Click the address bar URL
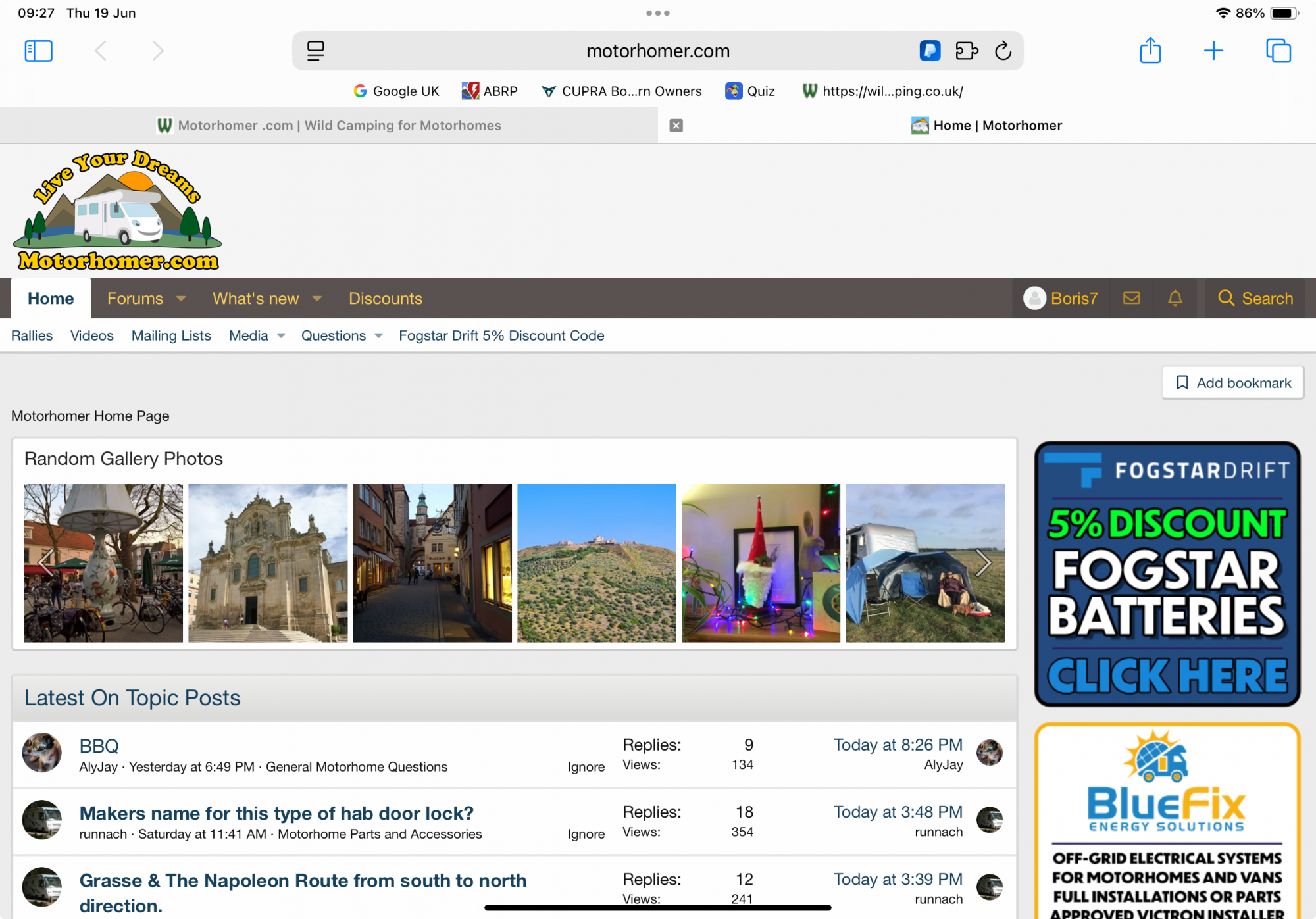The height and width of the screenshot is (919, 1316). pyautogui.click(x=658, y=51)
